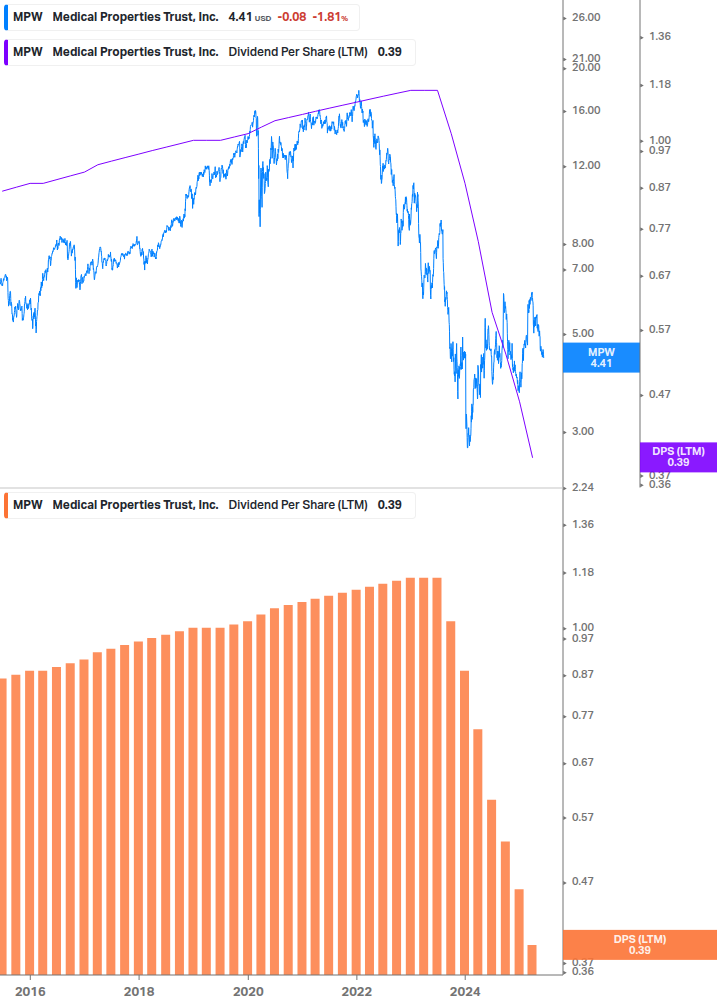Click the 5.00 price axis label
The width and height of the screenshot is (717, 1005).
583,333
